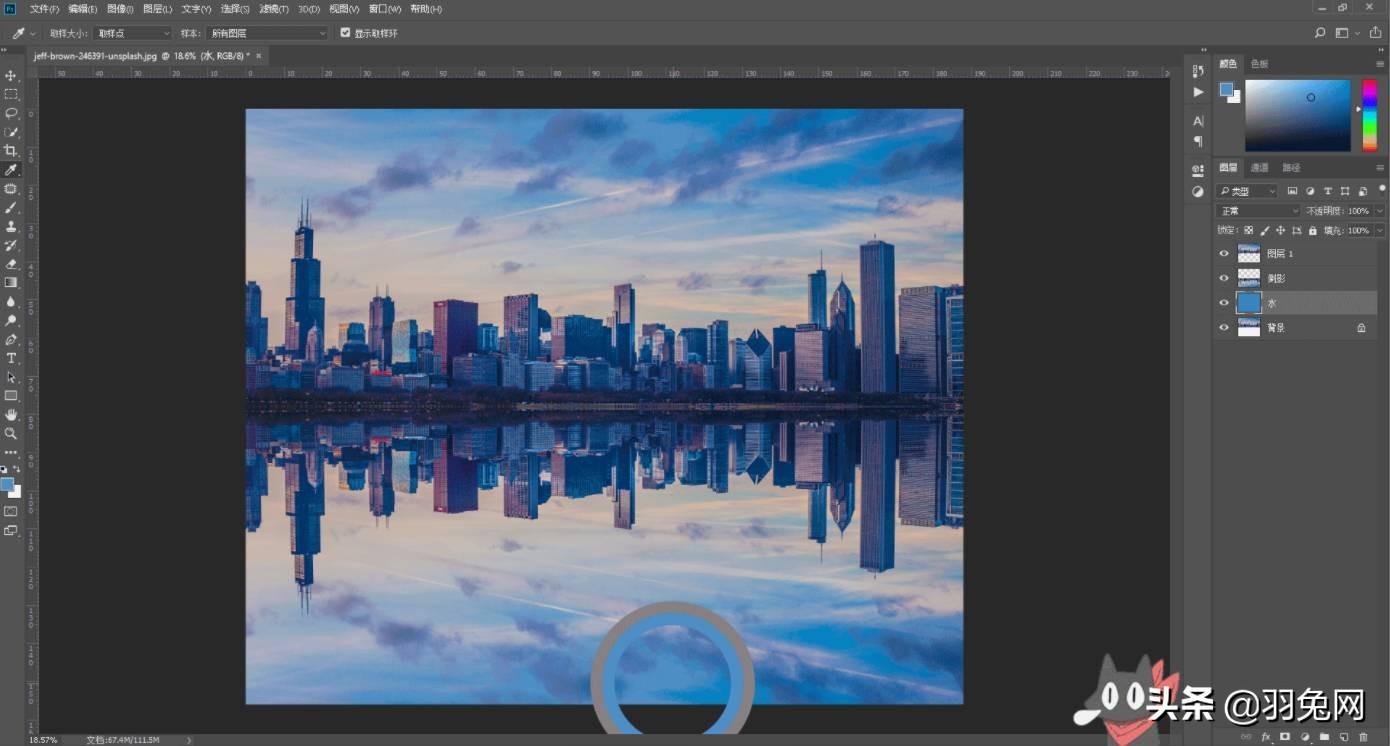Open 取样大小 dropdown
1390x746 pixels.
coord(133,33)
